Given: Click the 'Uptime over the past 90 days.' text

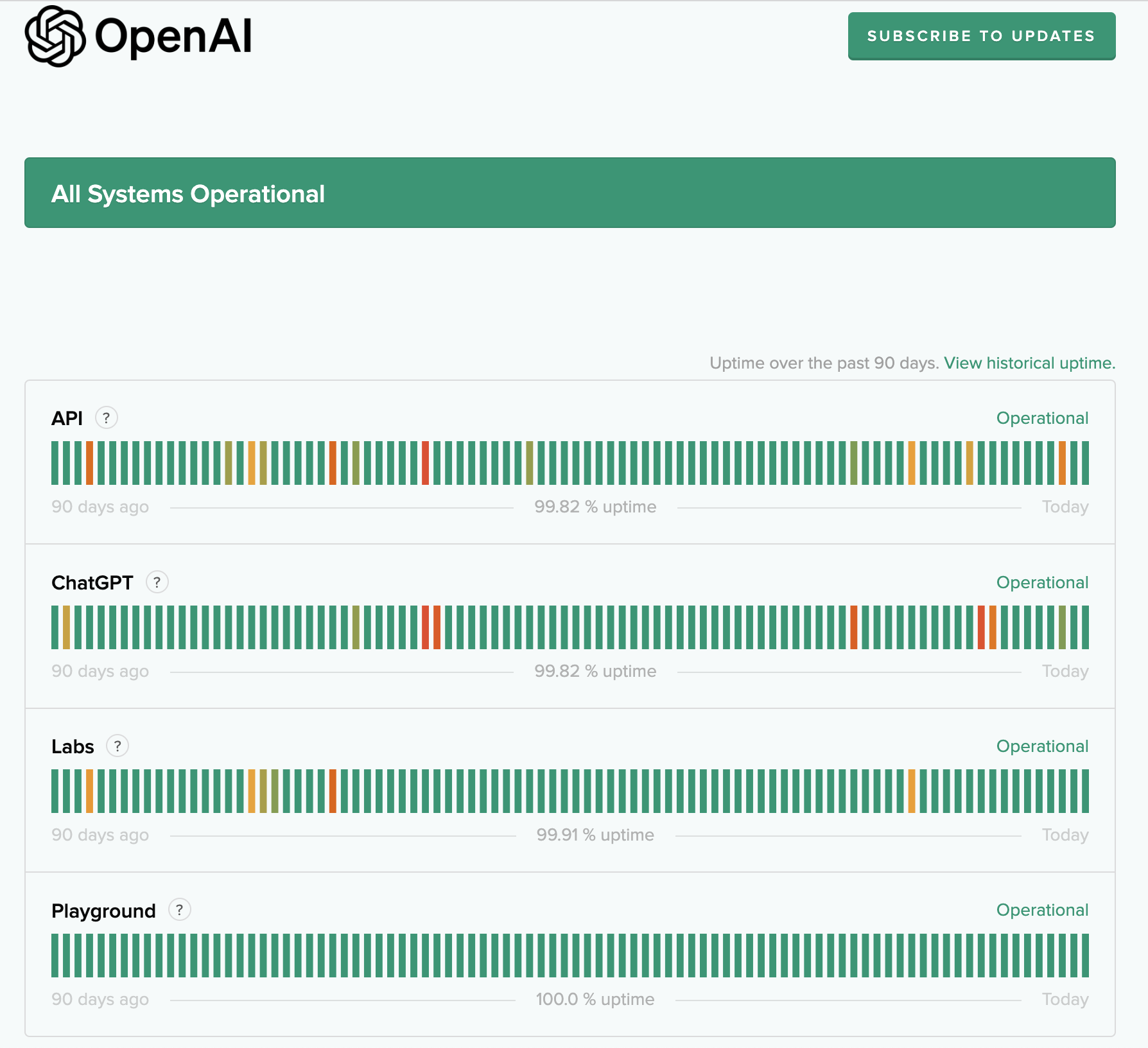Looking at the screenshot, I should point(824,363).
